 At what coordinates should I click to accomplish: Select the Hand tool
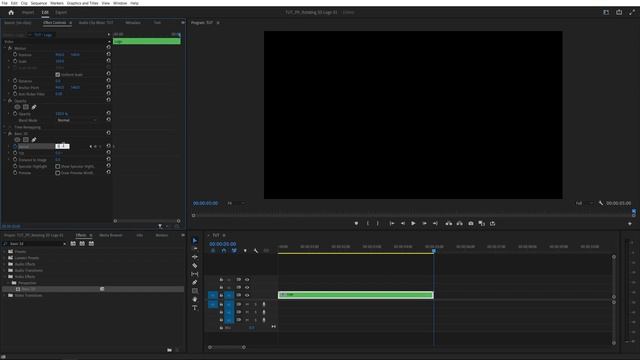coord(195,299)
